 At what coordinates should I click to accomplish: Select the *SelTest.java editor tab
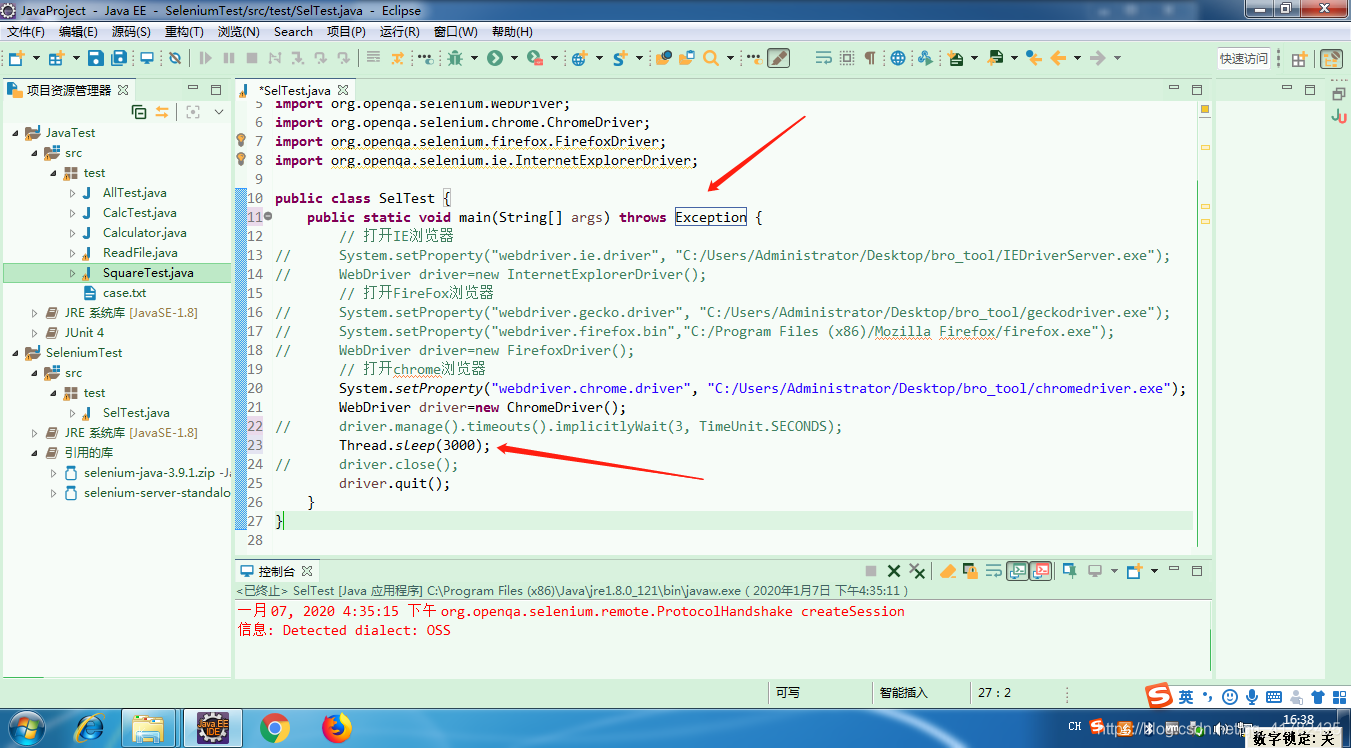click(x=293, y=90)
